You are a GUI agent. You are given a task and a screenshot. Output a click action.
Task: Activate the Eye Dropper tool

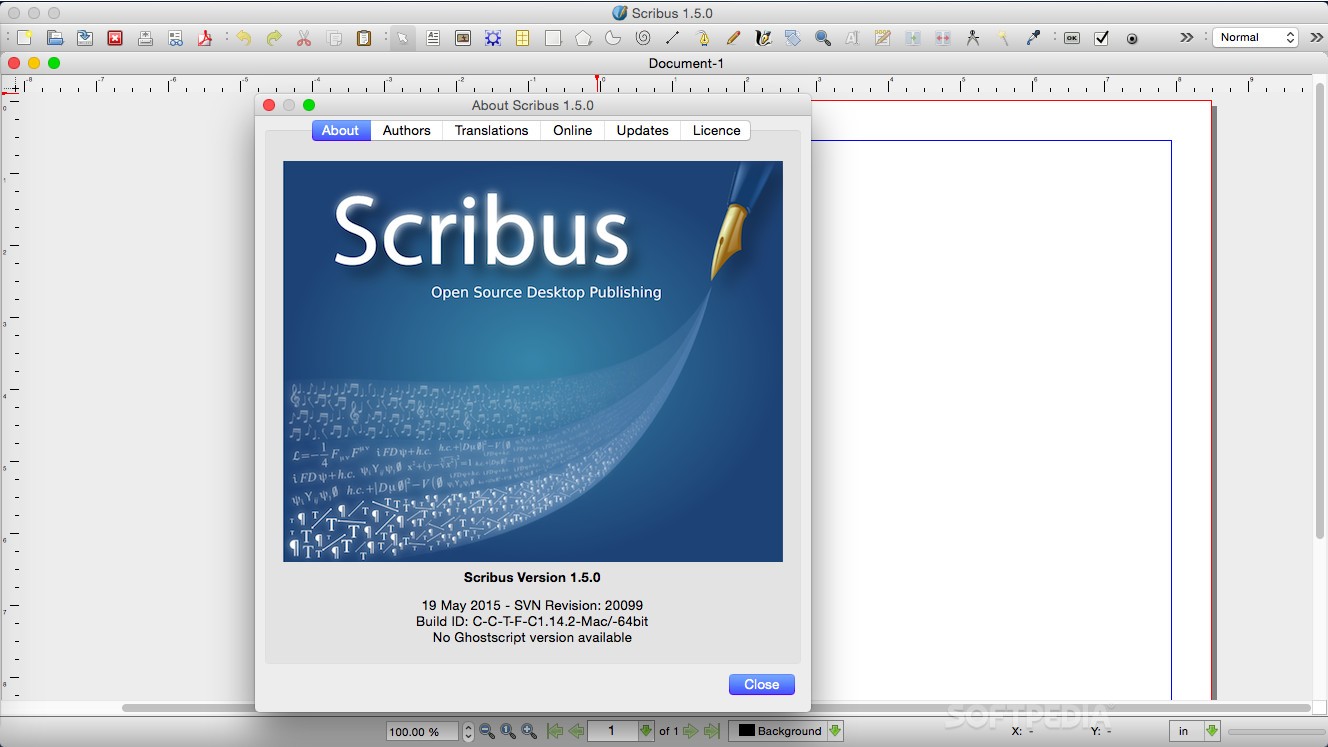(1033, 38)
